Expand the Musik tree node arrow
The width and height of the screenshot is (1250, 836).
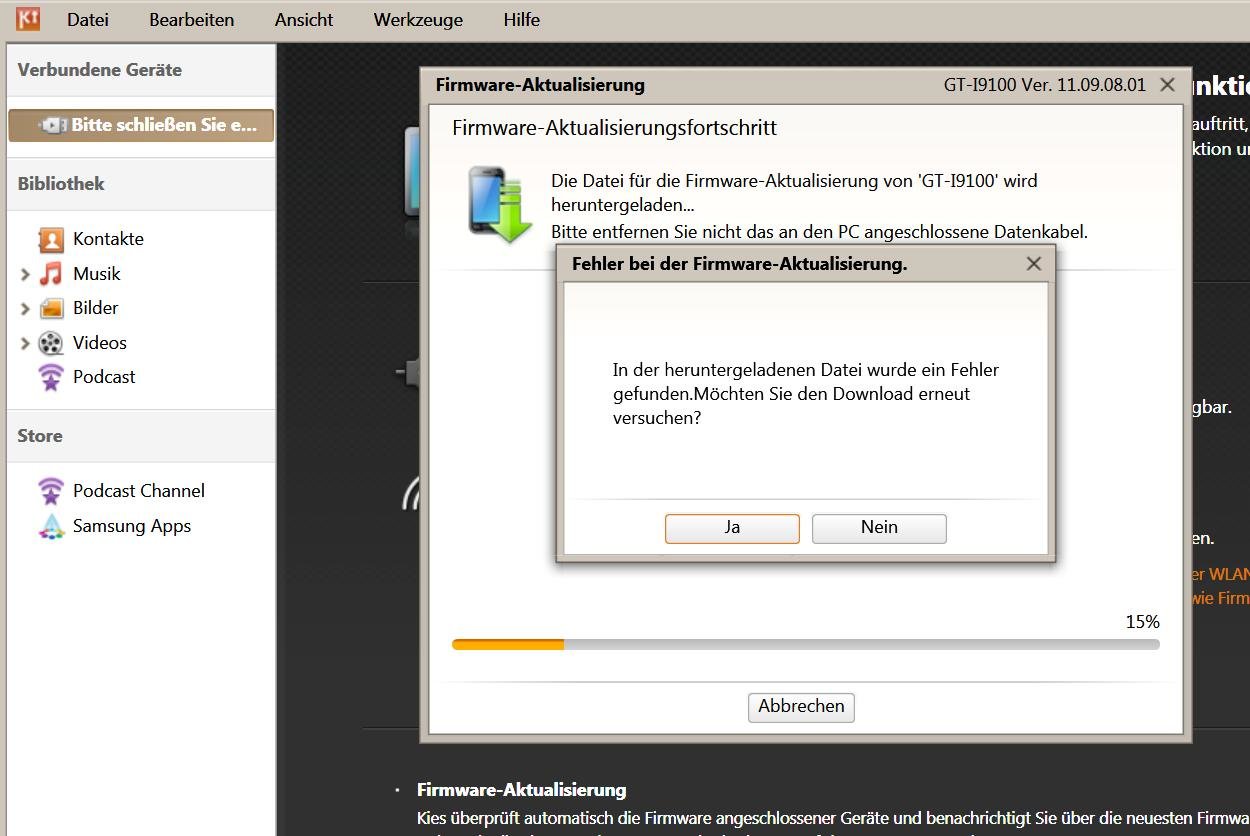pyautogui.click(x=25, y=274)
